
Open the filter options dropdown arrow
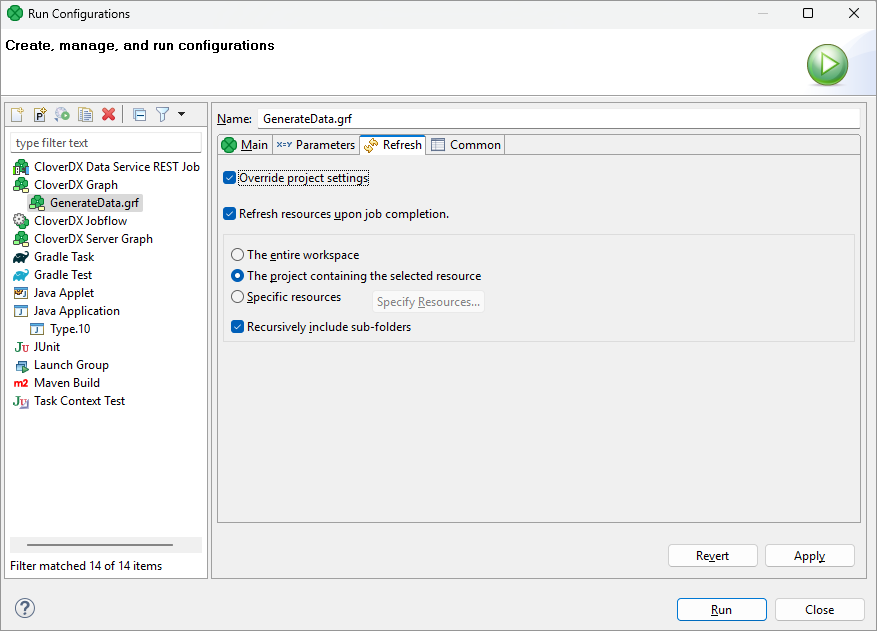coord(180,114)
